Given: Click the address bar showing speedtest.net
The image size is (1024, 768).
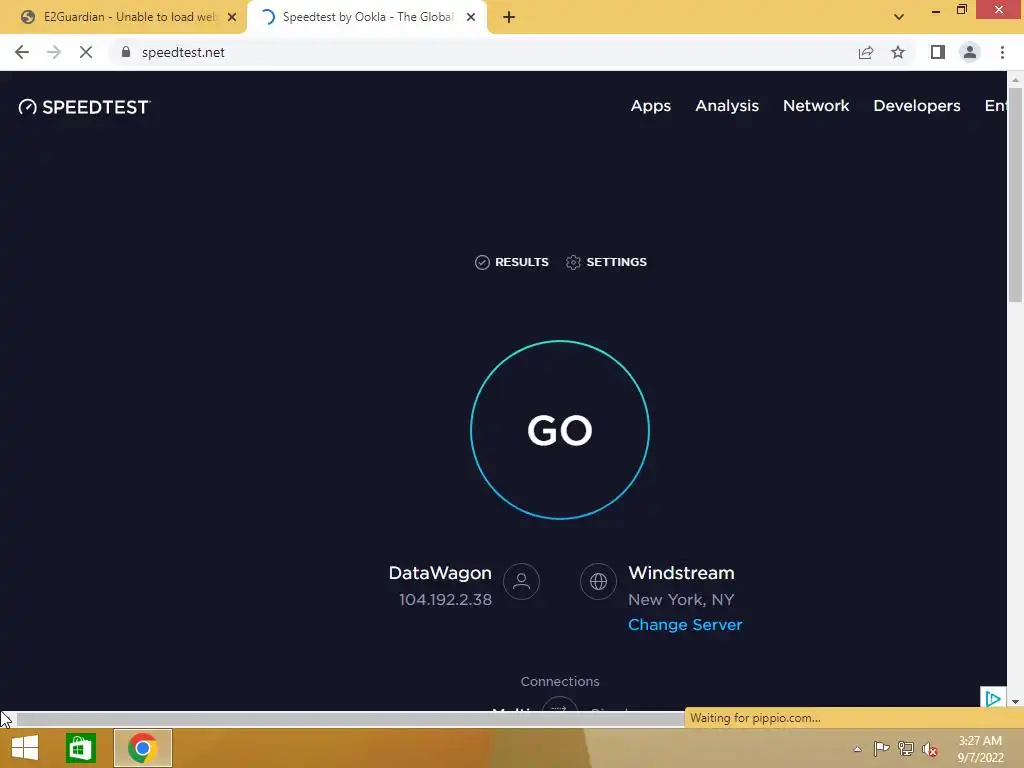Looking at the screenshot, I should click(x=483, y=52).
